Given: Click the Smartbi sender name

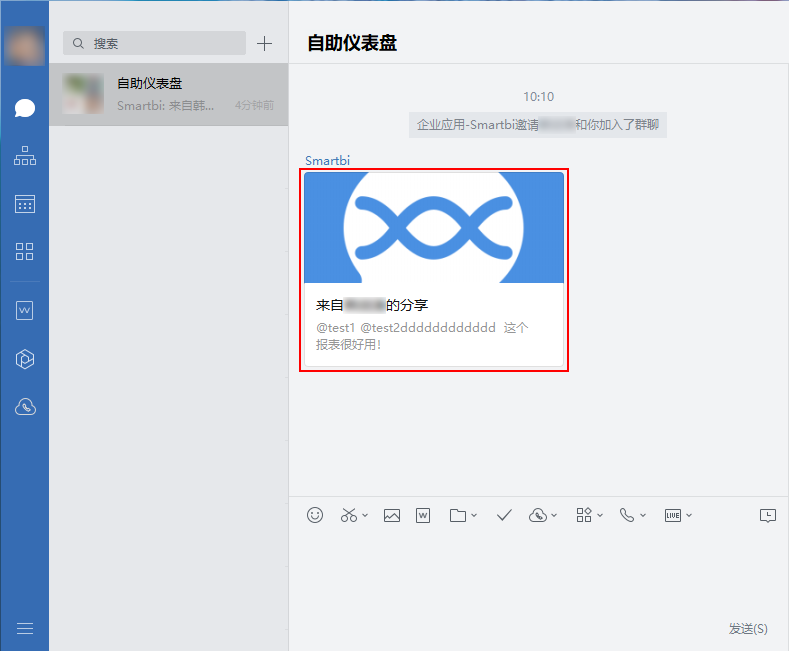Looking at the screenshot, I should pos(327,160).
